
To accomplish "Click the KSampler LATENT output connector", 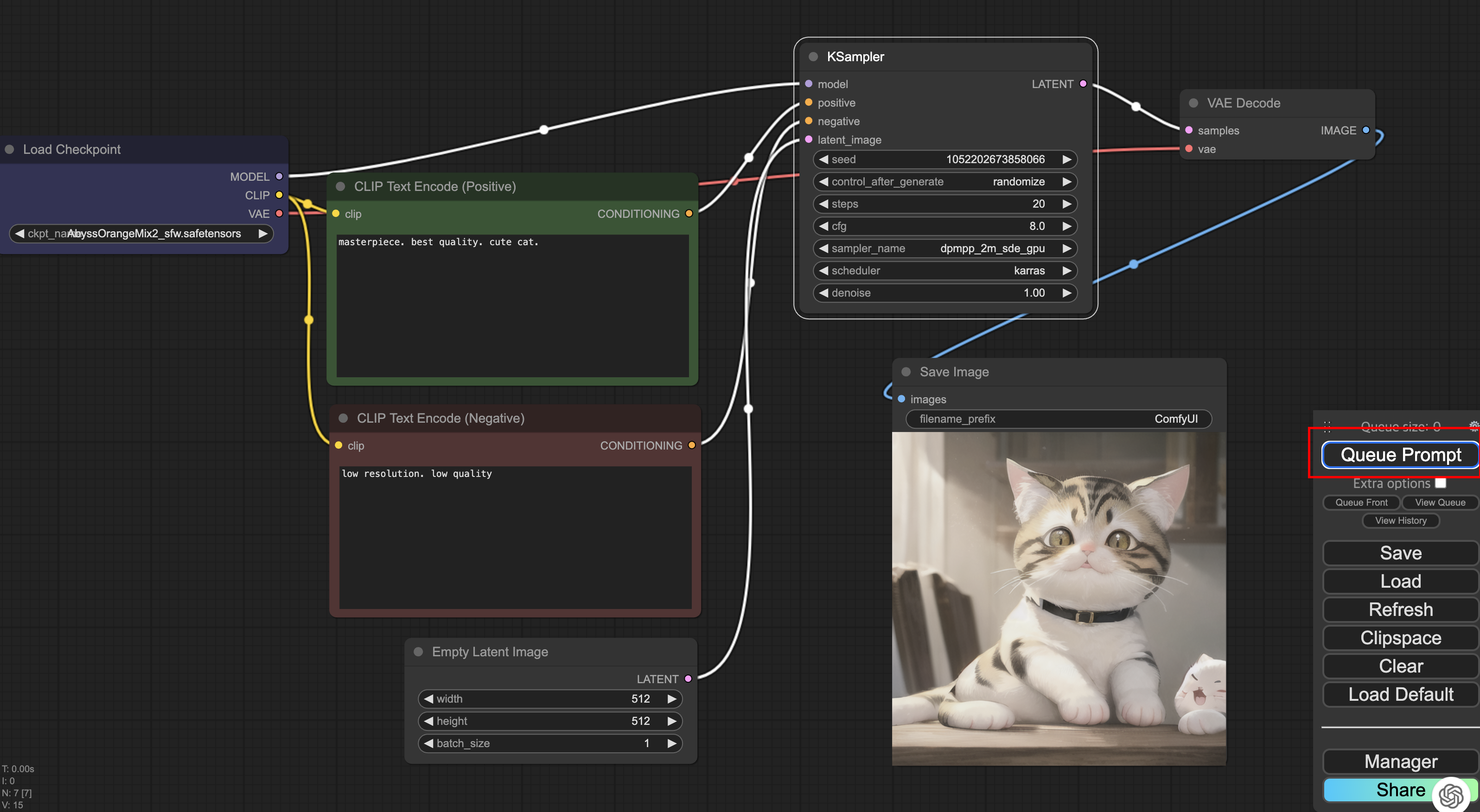I will [1083, 84].
